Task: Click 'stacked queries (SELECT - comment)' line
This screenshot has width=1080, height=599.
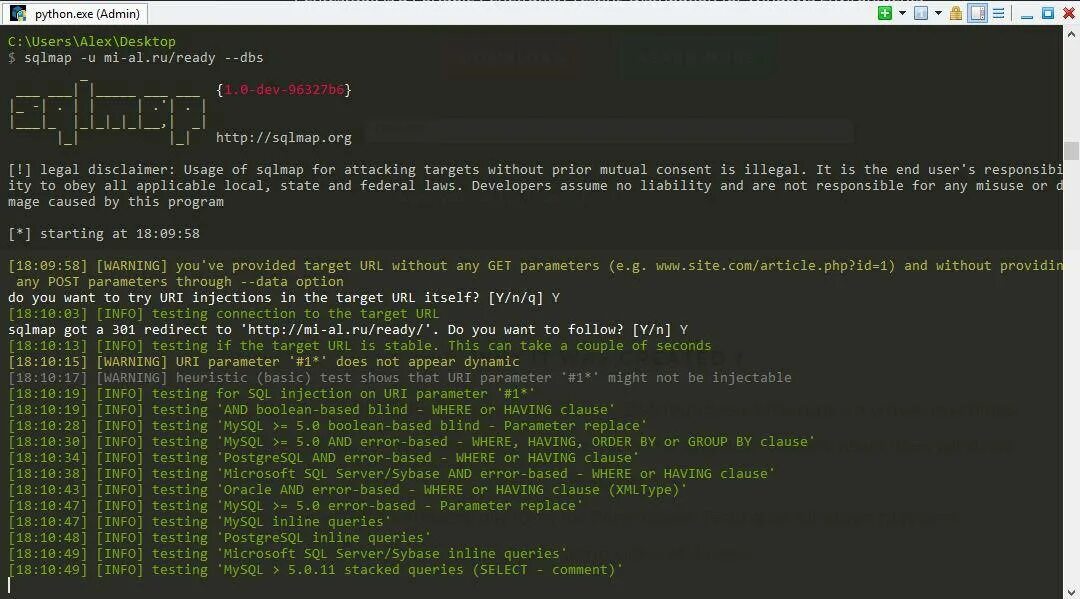Action: pyautogui.click(x=315, y=570)
